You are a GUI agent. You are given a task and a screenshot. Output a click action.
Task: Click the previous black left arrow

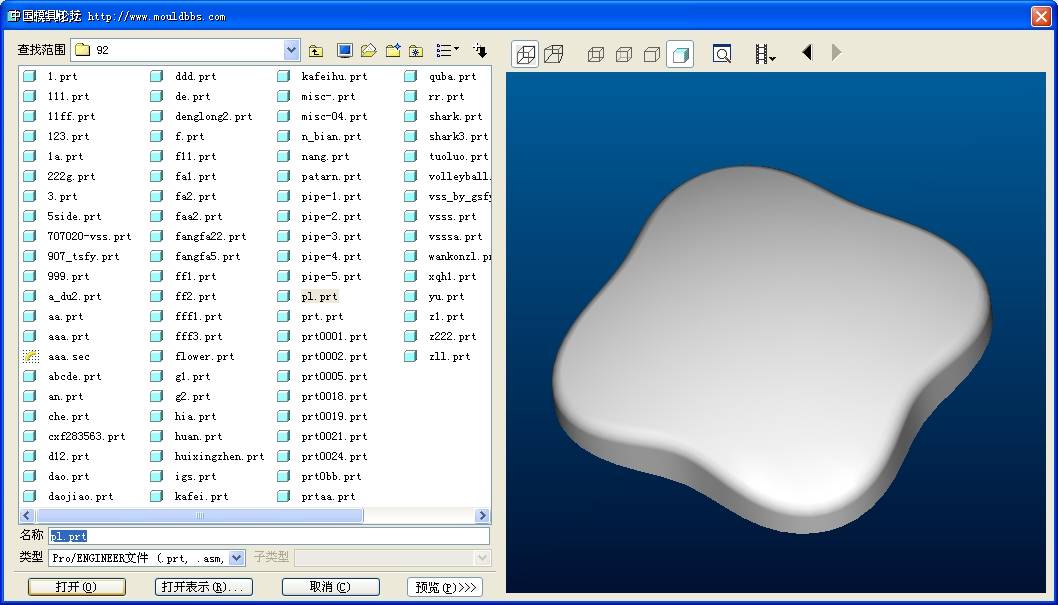coord(807,53)
